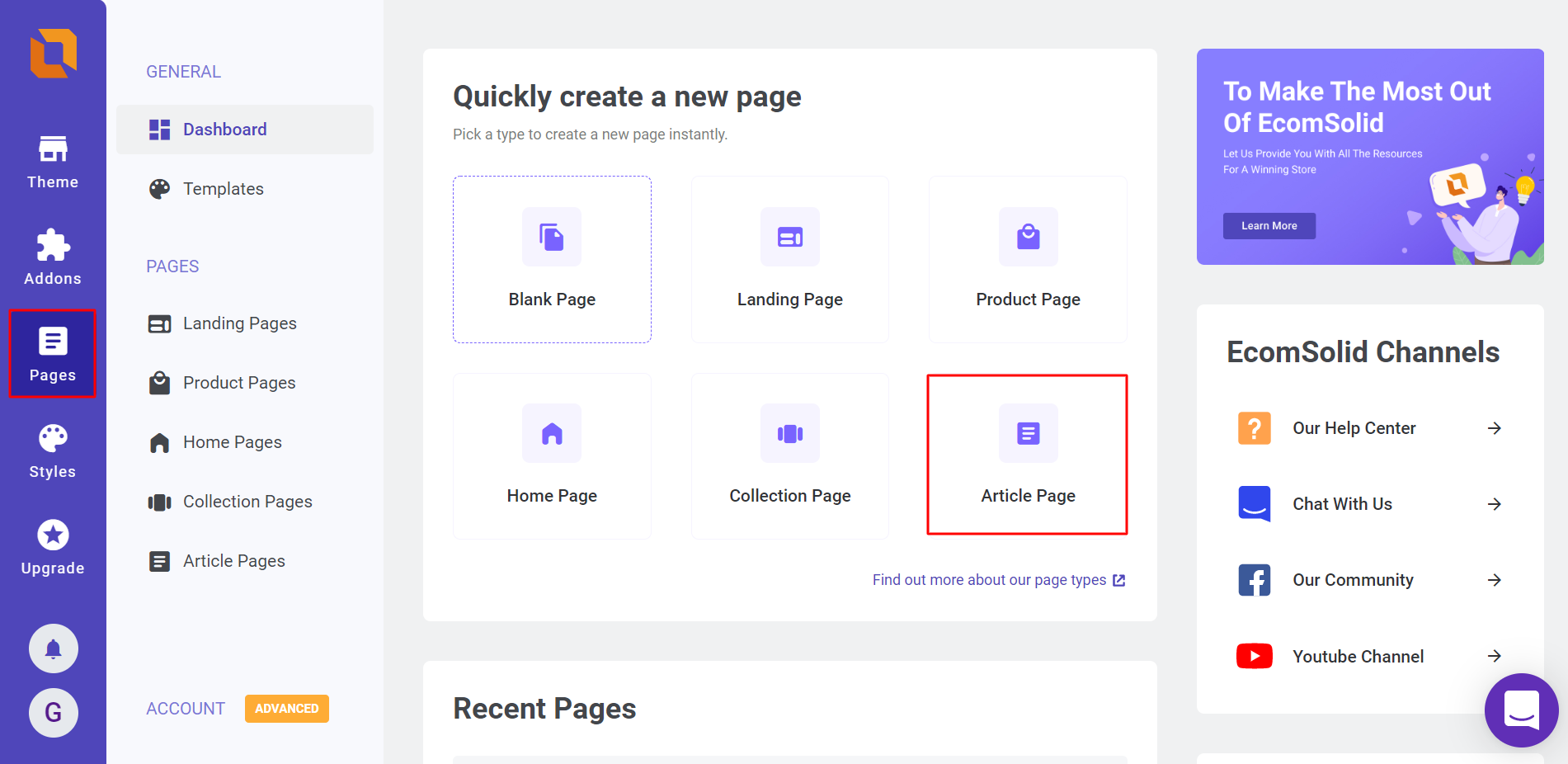Click the Home Pages house icon

(x=159, y=443)
